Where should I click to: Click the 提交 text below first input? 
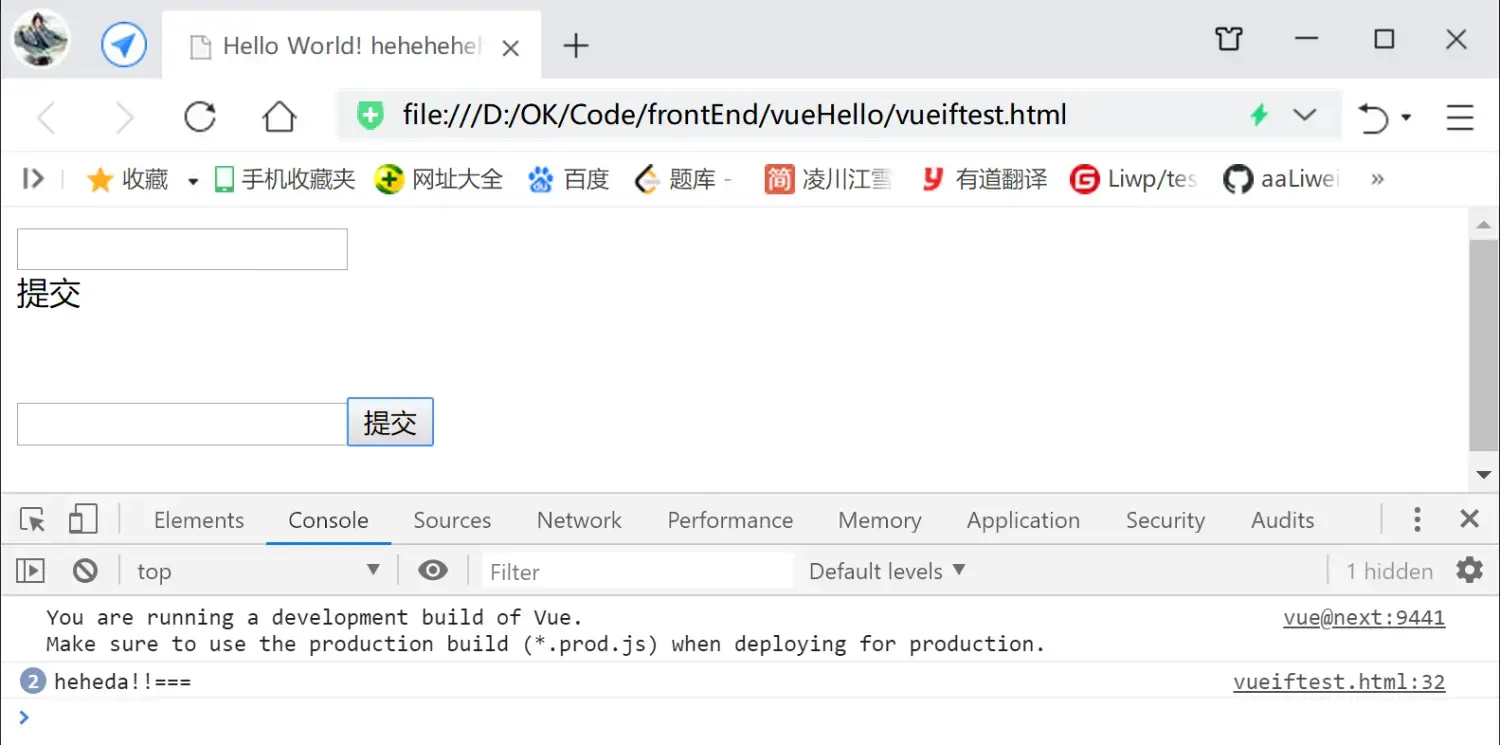pyautogui.click(x=49, y=294)
